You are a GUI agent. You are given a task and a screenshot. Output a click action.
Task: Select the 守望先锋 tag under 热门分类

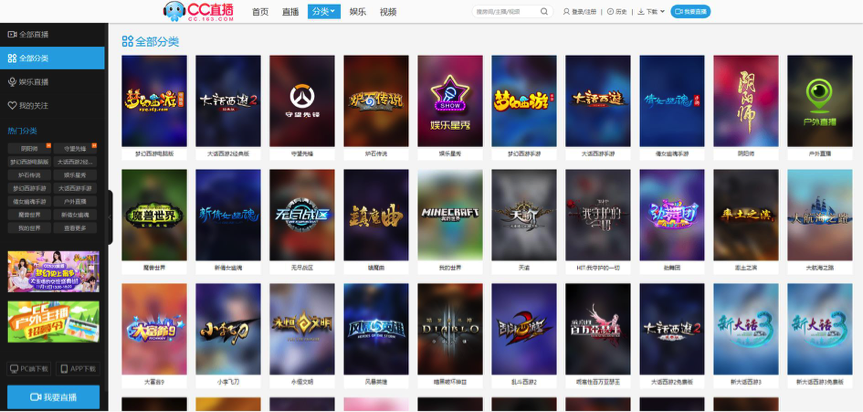[x=75, y=149]
